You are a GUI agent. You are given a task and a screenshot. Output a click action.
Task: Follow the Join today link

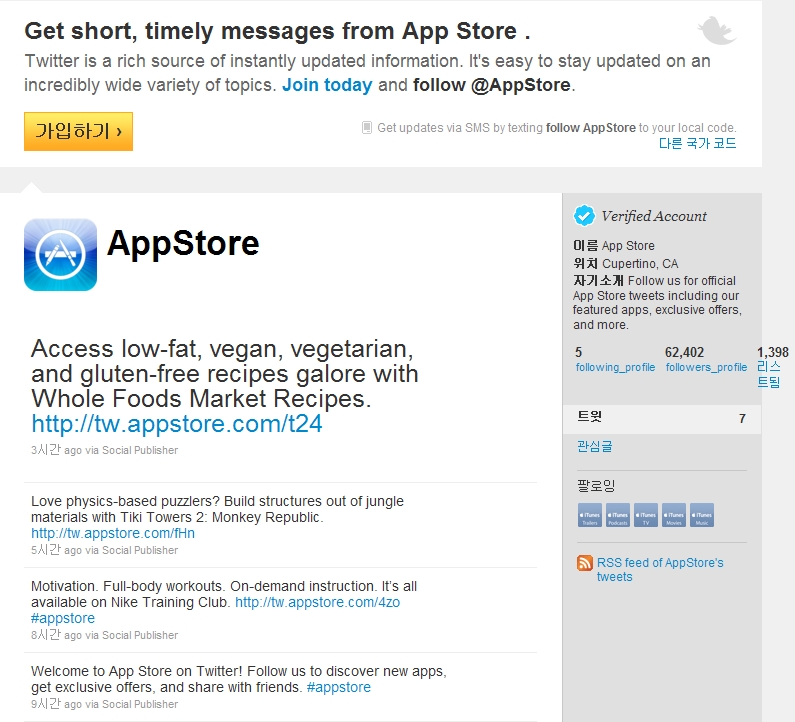point(327,85)
